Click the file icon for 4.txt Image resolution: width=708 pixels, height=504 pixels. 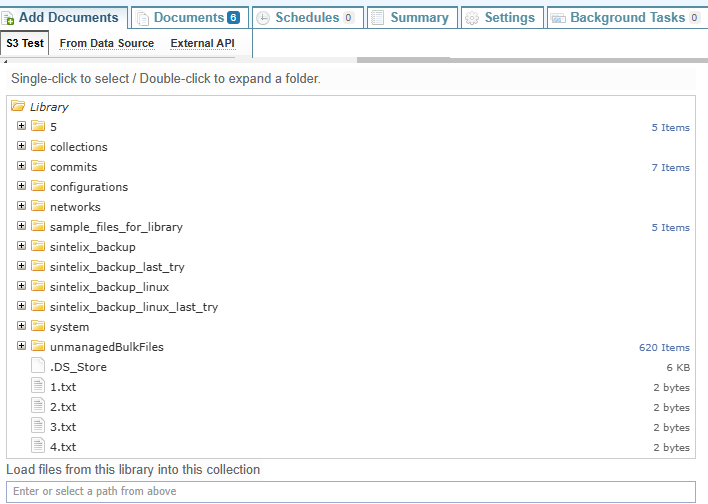(x=38, y=447)
